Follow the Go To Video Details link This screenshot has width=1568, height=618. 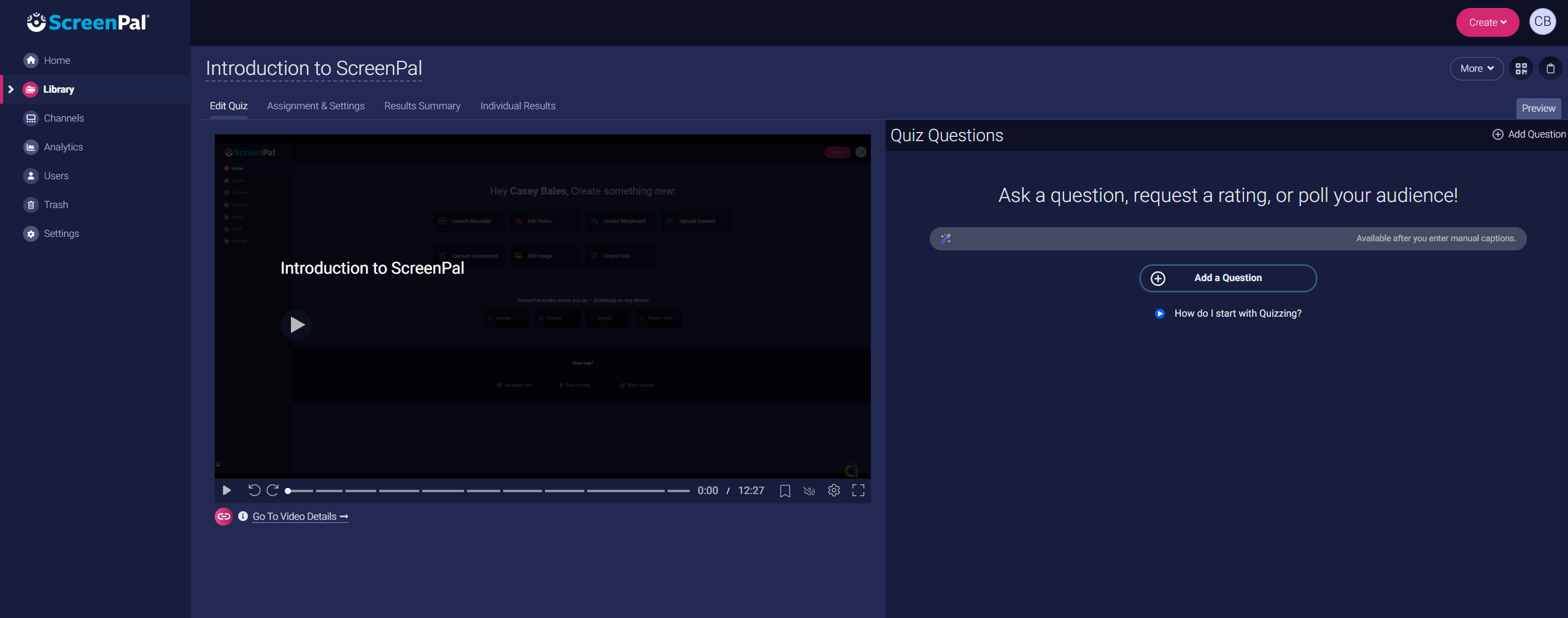click(300, 517)
